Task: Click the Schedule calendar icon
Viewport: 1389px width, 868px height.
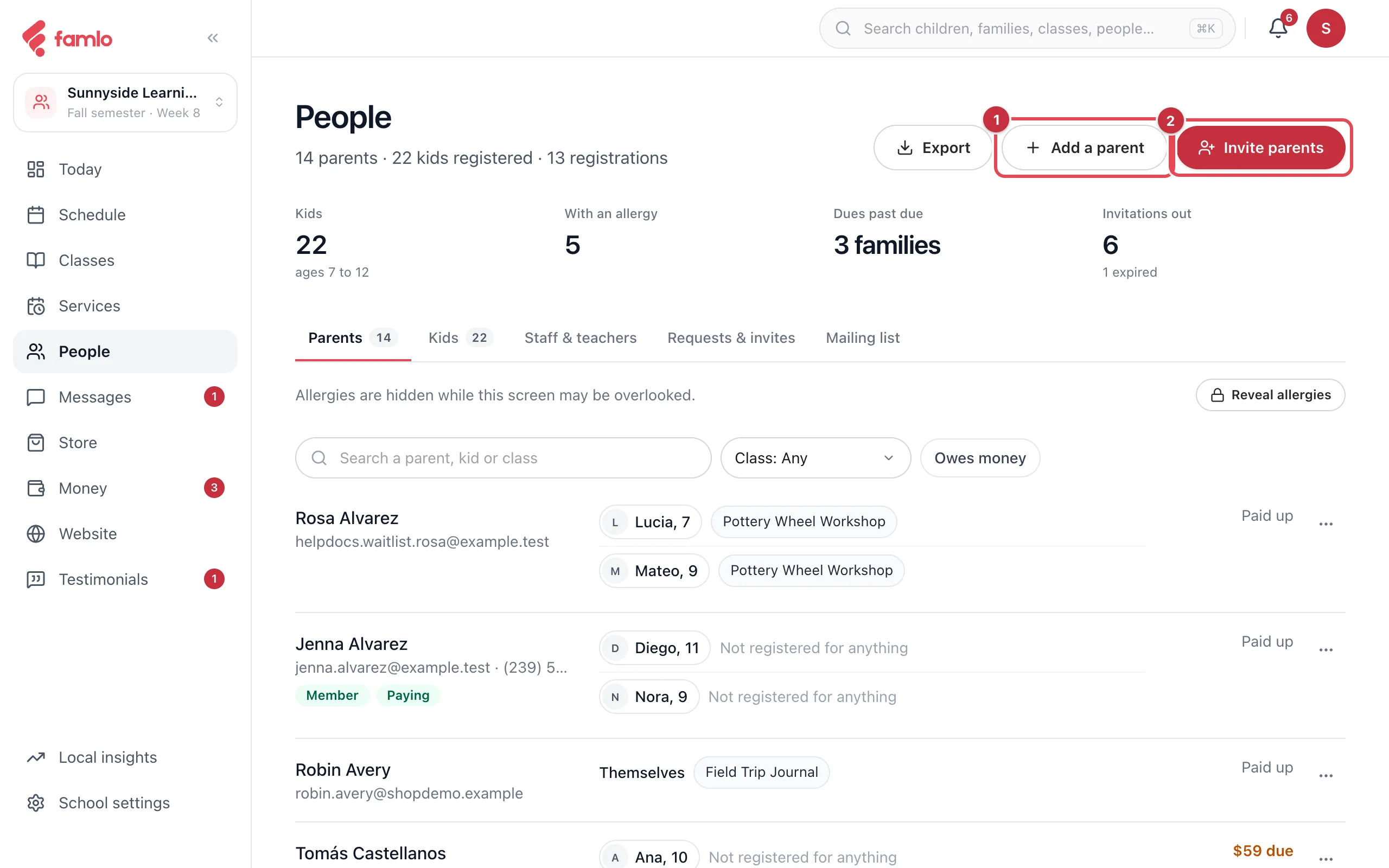Action: [36, 215]
